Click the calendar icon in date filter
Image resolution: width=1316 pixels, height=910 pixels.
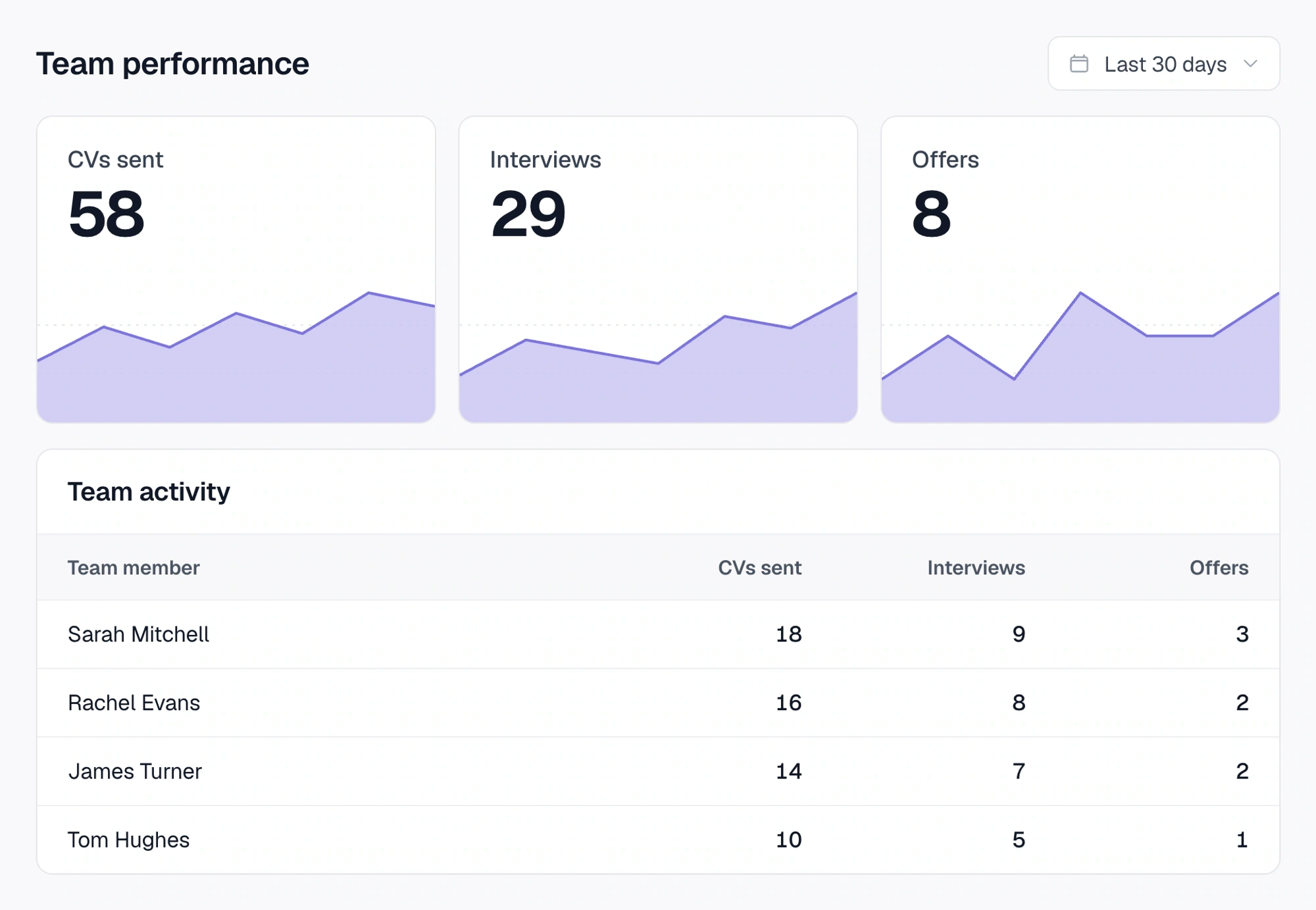pyautogui.click(x=1079, y=64)
